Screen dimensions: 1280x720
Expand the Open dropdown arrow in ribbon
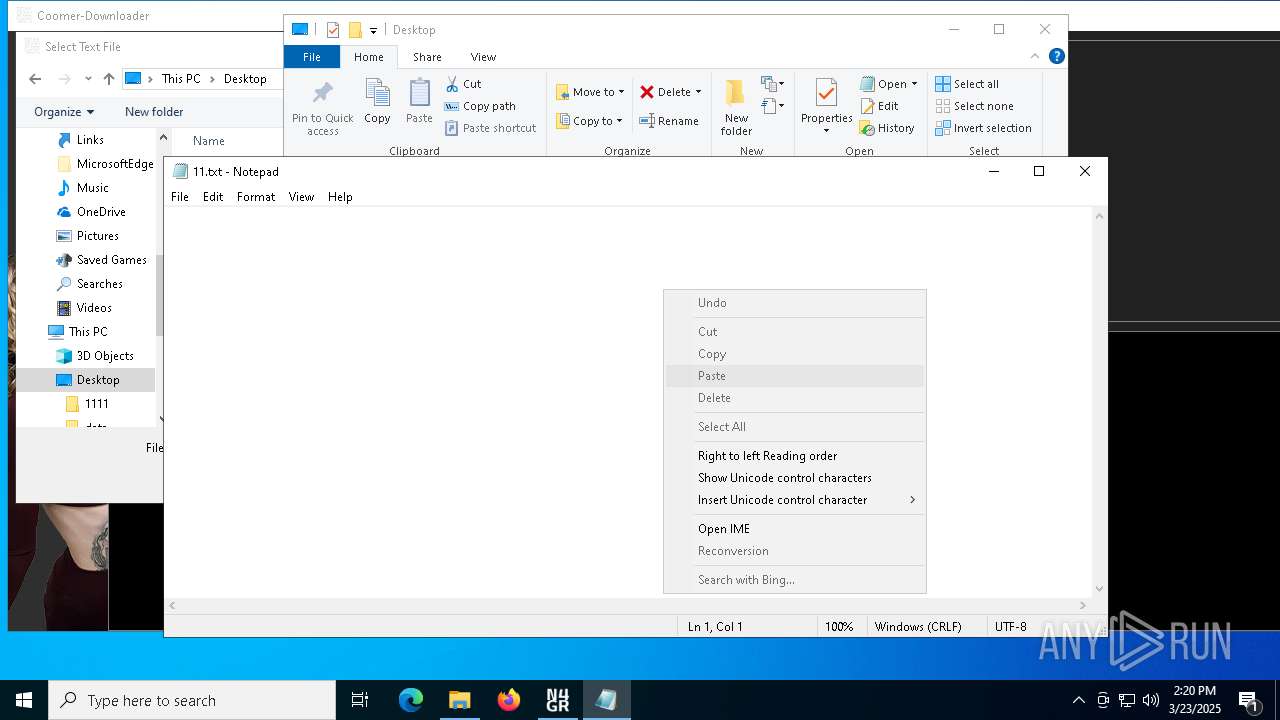pos(914,84)
